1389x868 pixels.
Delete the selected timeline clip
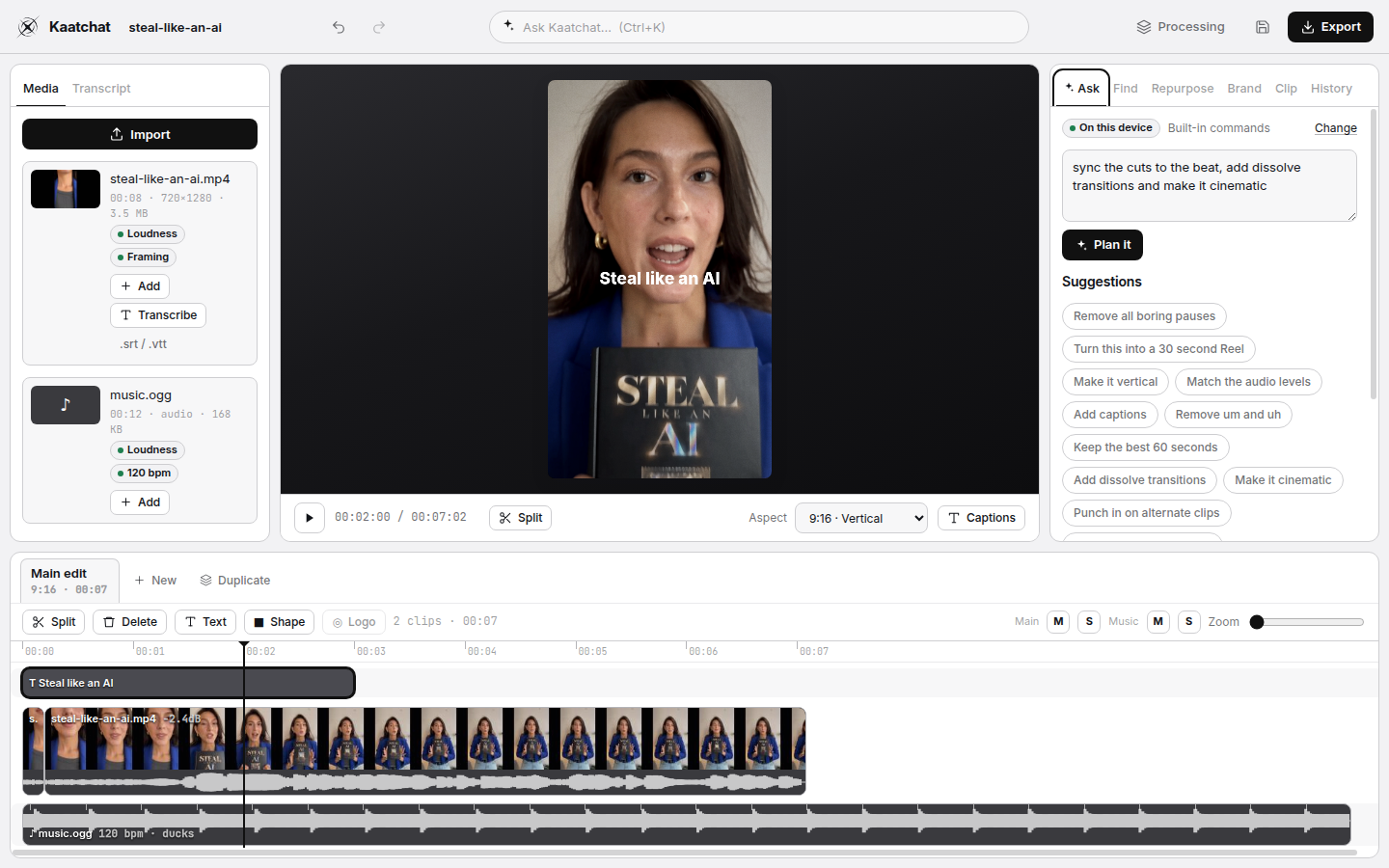pyautogui.click(x=130, y=622)
